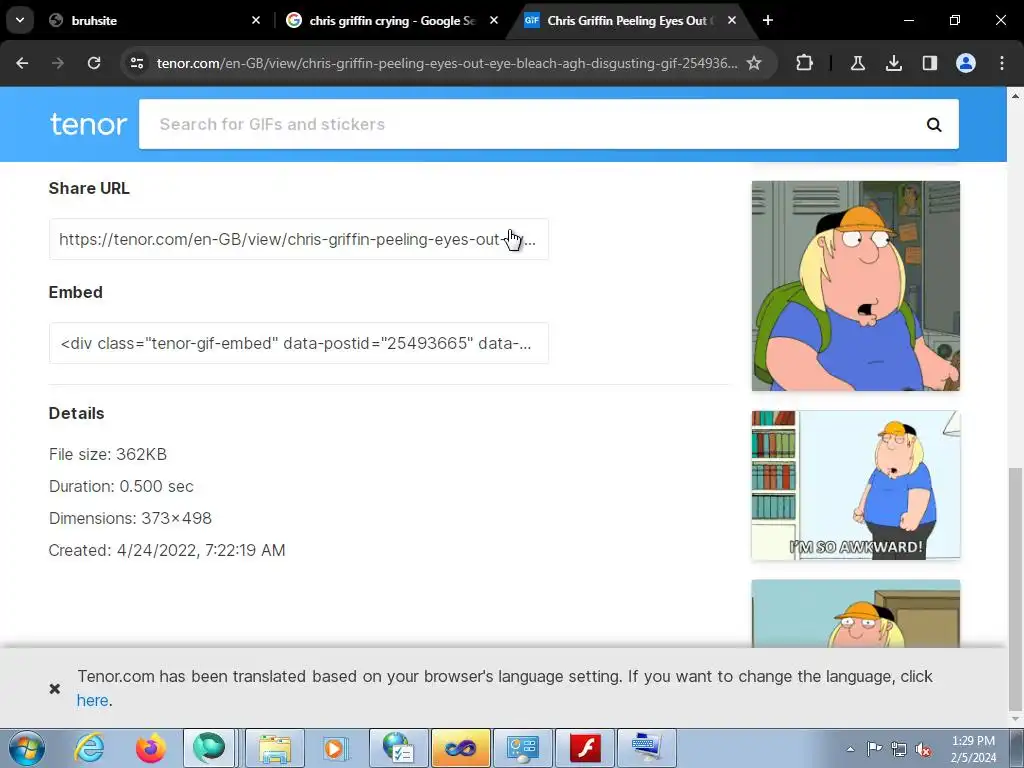The image size is (1024, 768).
Task: Select the 'File size: 362KB' text
Action: click(108, 454)
